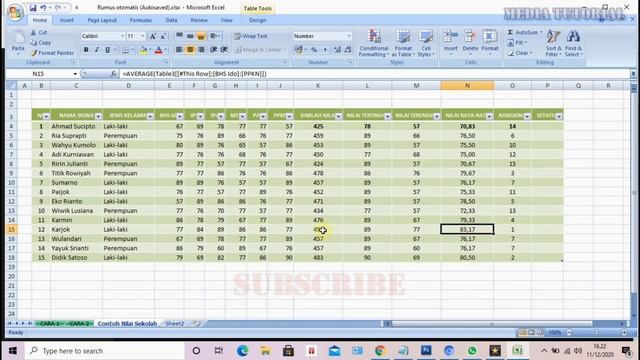
Task: Click the Insert Function fx icon
Action: (x=113, y=74)
